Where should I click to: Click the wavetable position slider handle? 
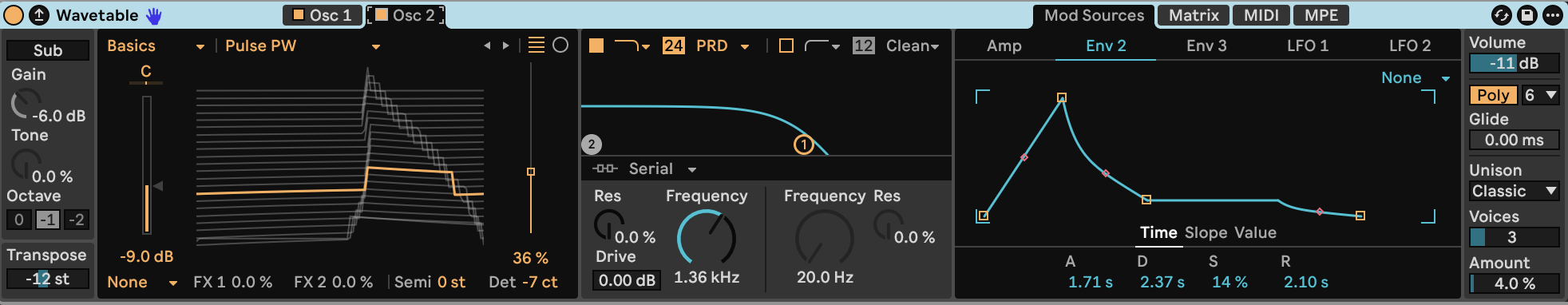click(531, 172)
